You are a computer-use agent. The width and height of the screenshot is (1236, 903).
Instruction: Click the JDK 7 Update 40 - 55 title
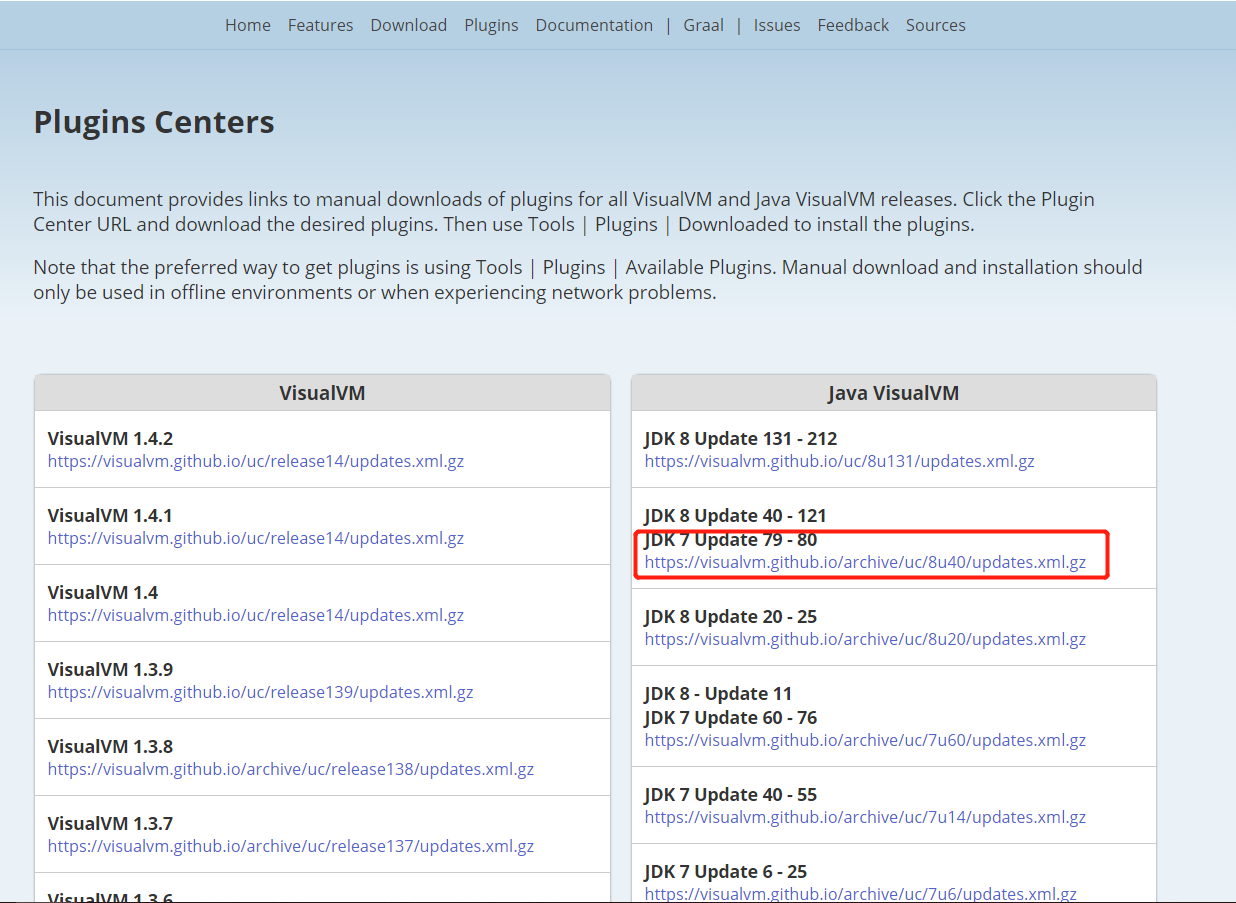pyautogui.click(x=731, y=794)
